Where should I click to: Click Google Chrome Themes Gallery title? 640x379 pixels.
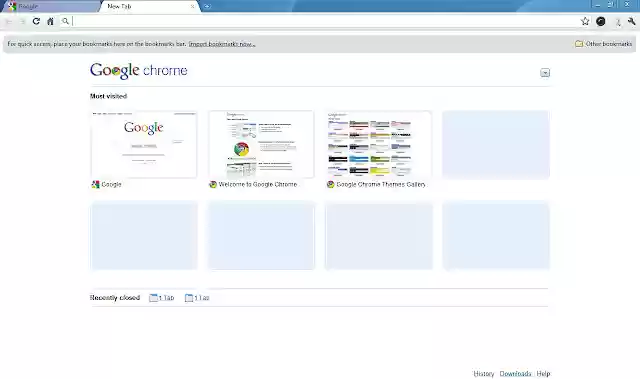click(381, 184)
